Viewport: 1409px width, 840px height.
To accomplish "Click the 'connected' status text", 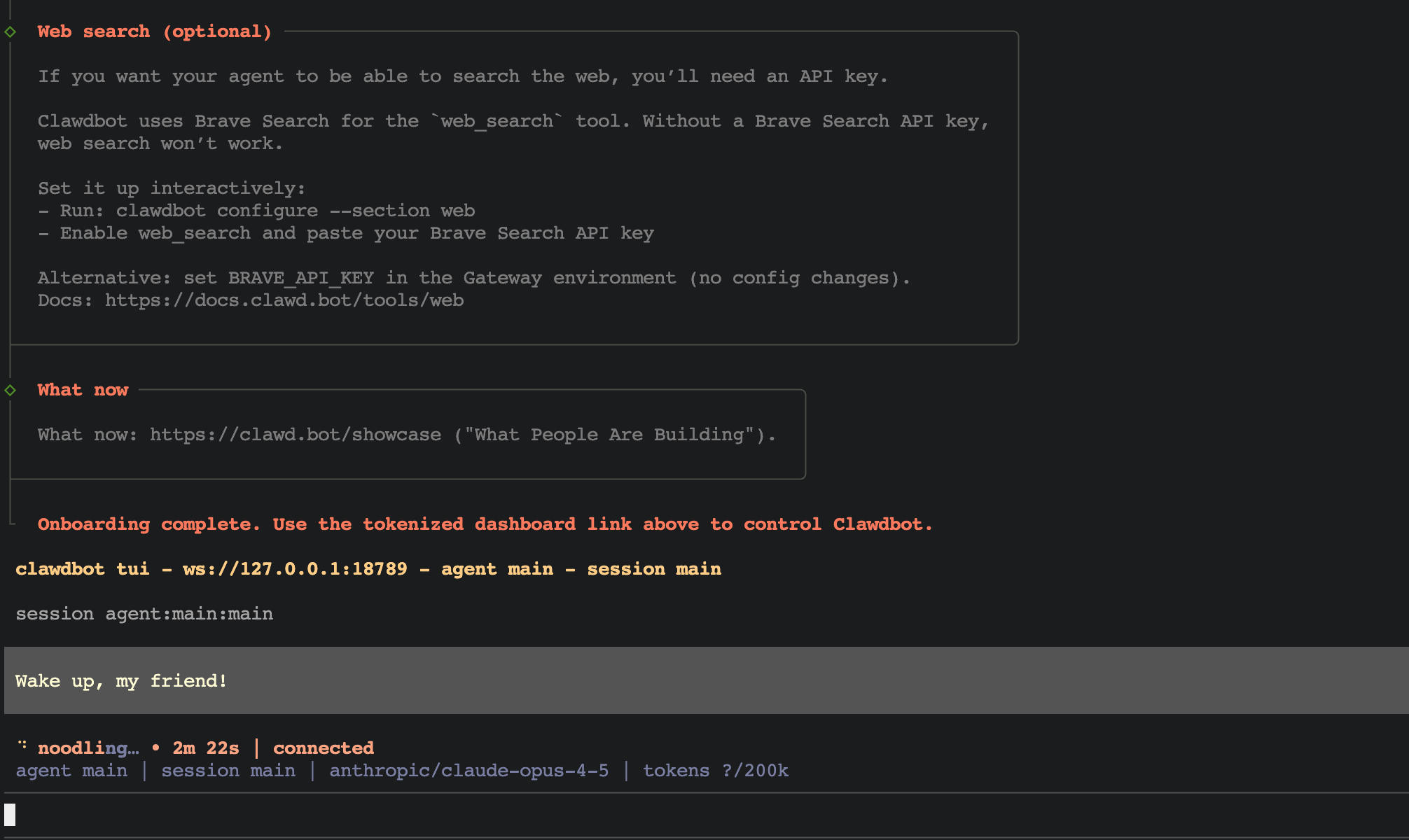I will point(323,748).
